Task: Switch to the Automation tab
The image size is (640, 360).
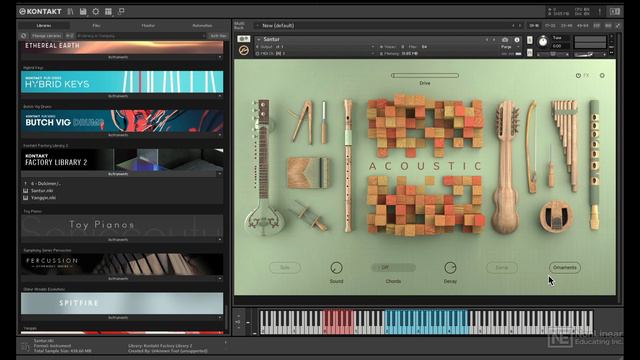Action: (x=202, y=26)
